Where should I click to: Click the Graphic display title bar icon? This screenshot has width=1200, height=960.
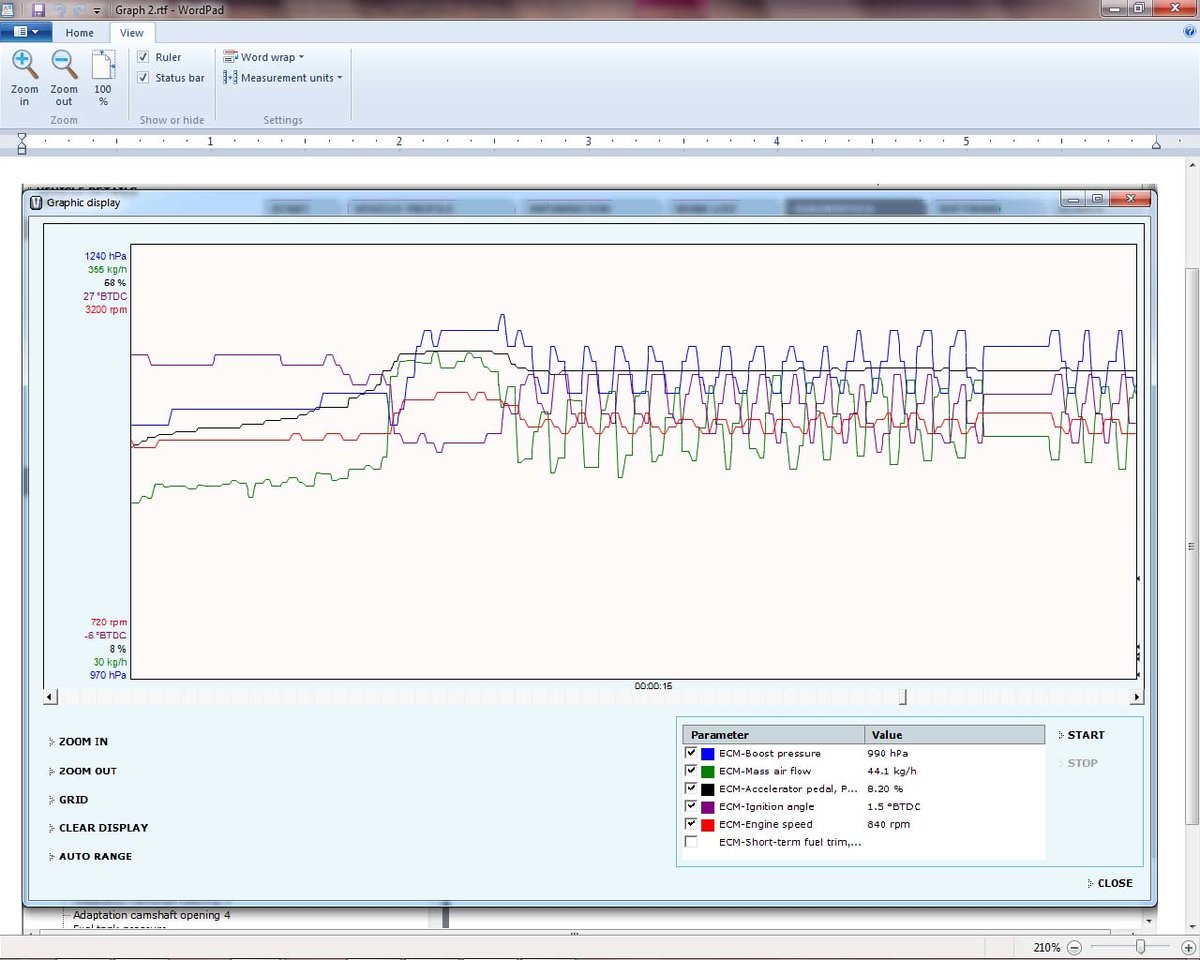(35, 202)
